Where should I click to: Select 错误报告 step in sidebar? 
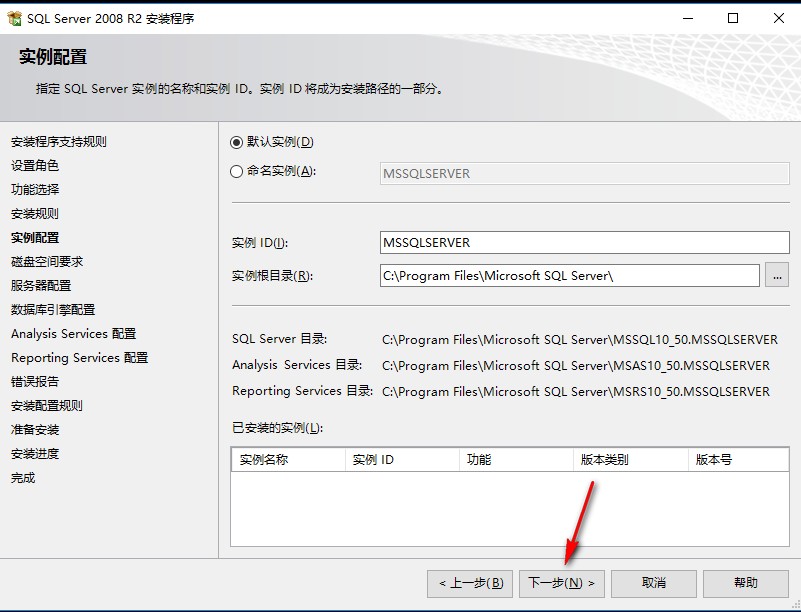tap(35, 382)
